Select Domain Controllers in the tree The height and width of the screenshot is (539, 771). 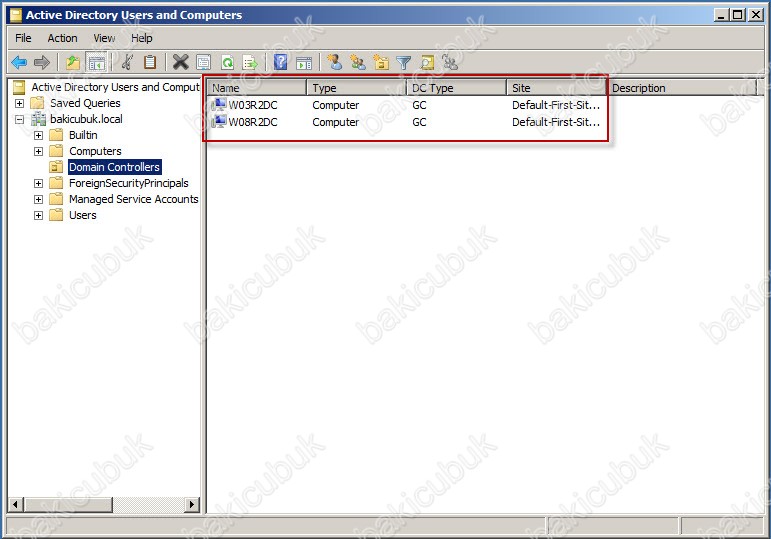pyautogui.click(x=115, y=167)
